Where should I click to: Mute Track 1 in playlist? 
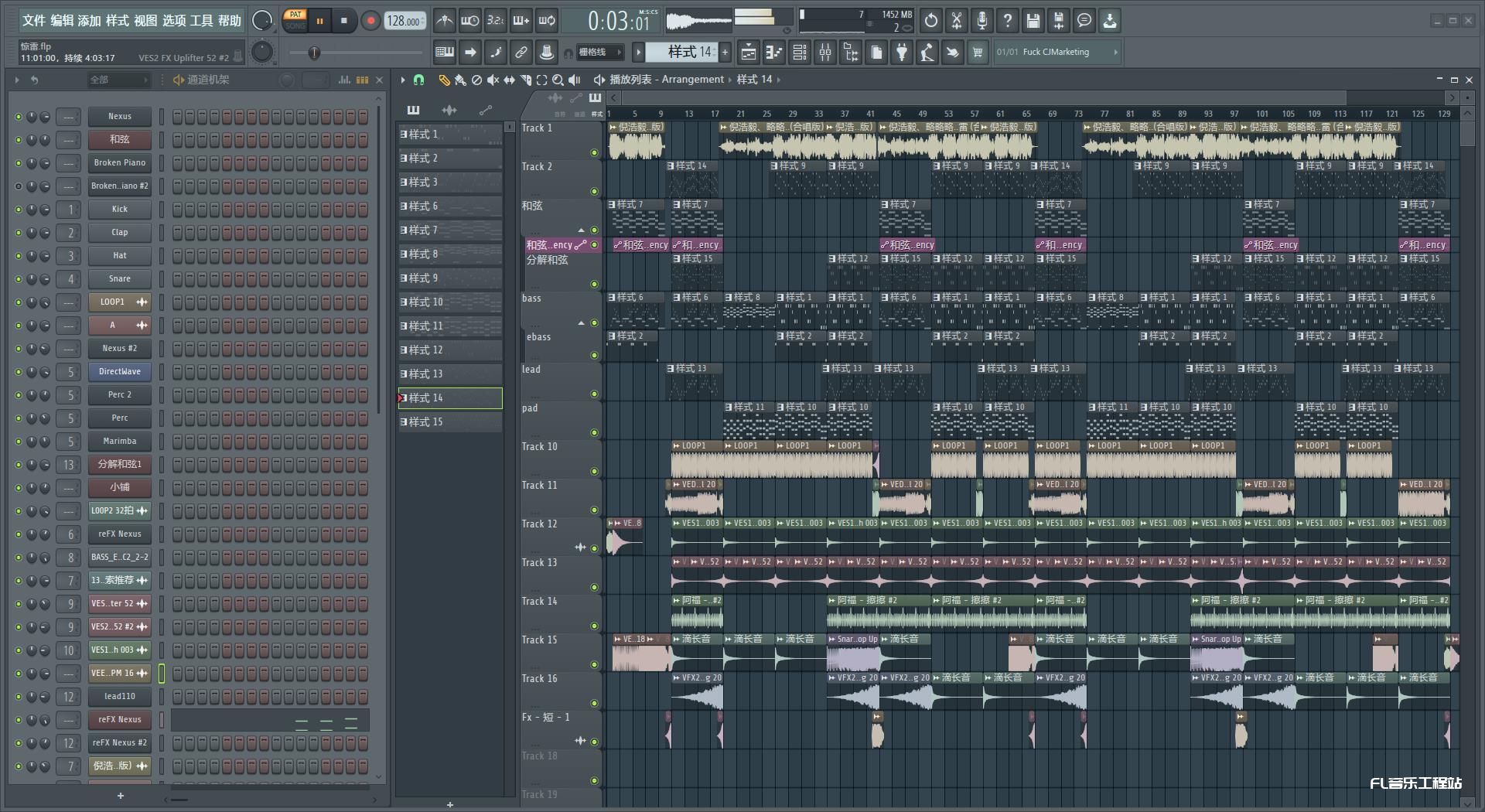(x=594, y=153)
